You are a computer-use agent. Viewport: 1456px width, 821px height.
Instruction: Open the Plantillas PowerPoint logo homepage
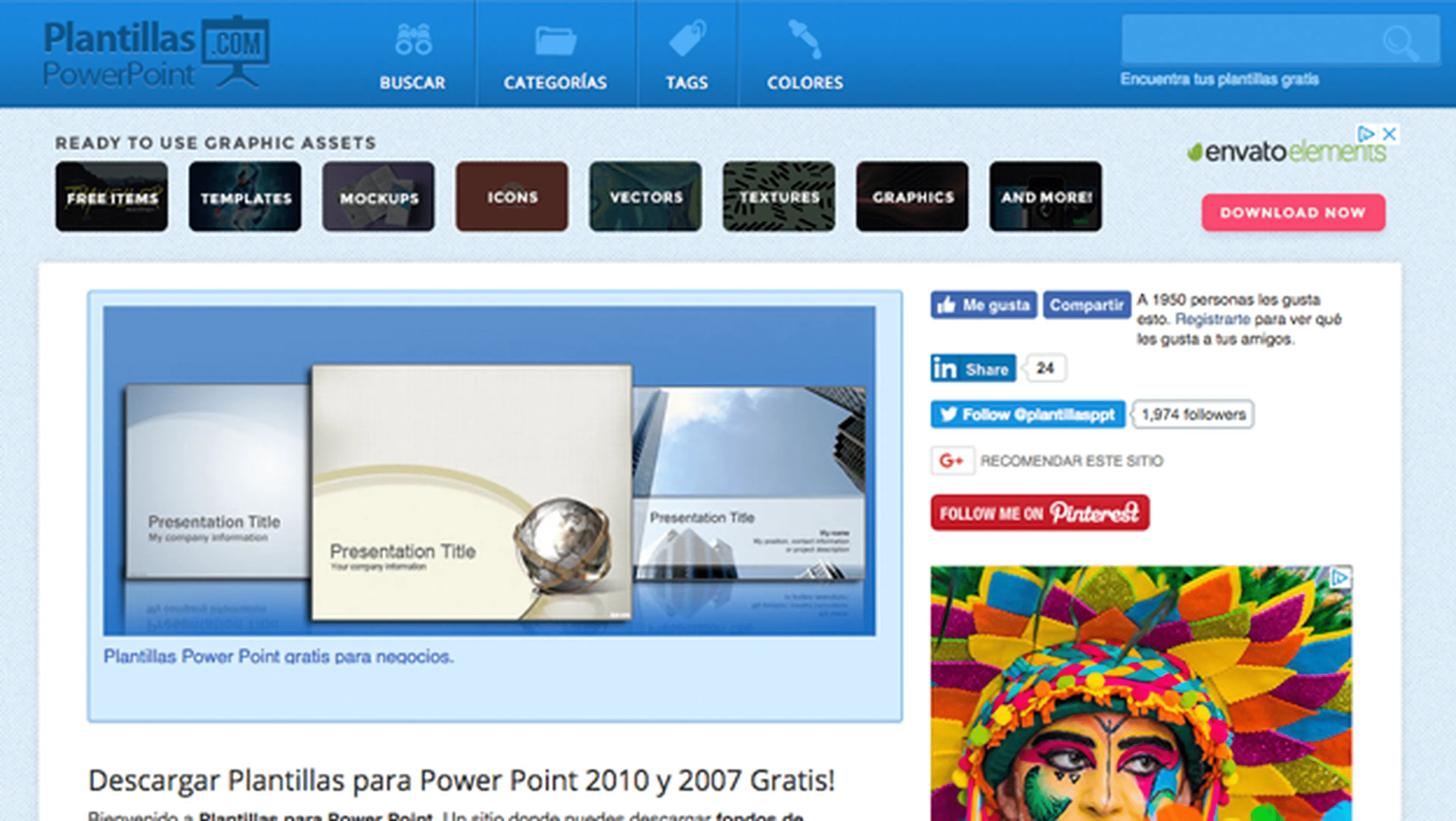(x=157, y=53)
